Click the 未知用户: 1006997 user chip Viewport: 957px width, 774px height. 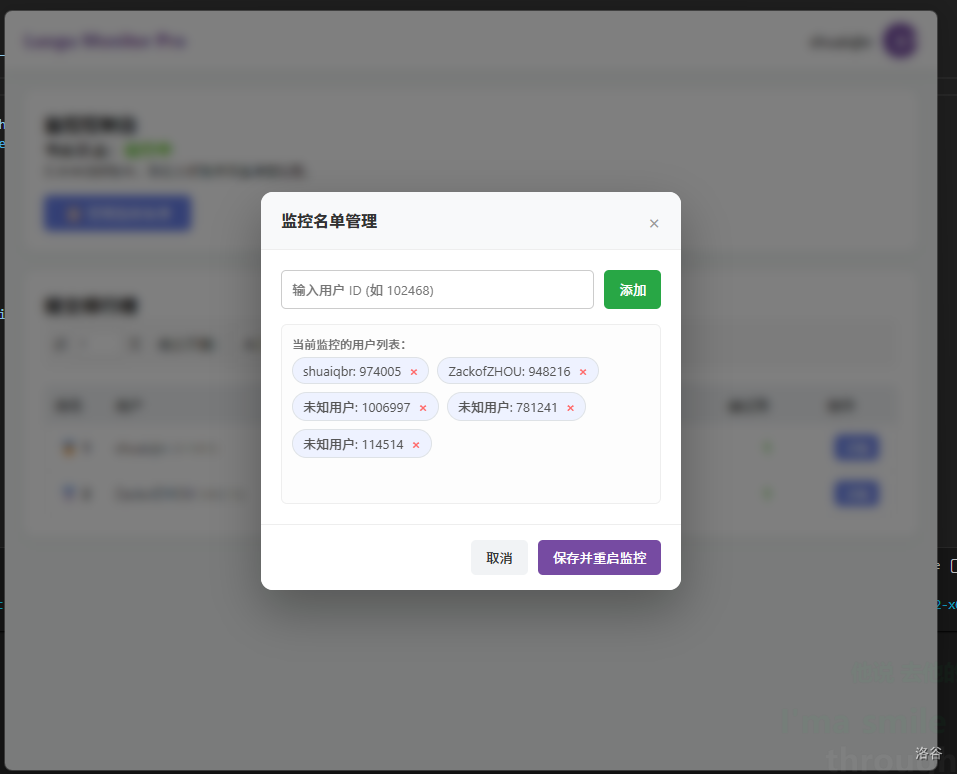point(356,407)
